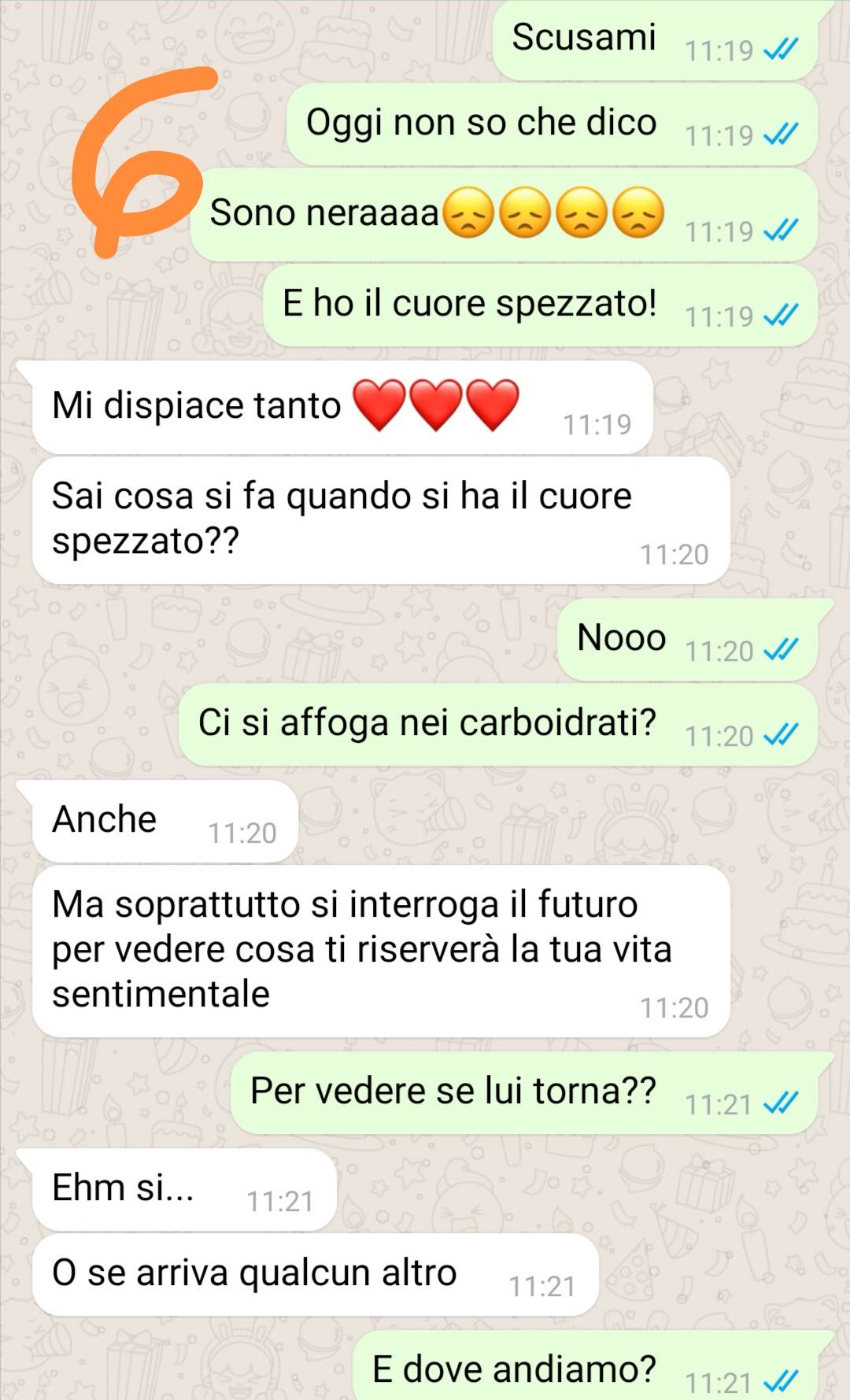Screen dimensions: 850x1400
Task: Select the 'O se arriva qualcun altro' message
Action: 315,1274
